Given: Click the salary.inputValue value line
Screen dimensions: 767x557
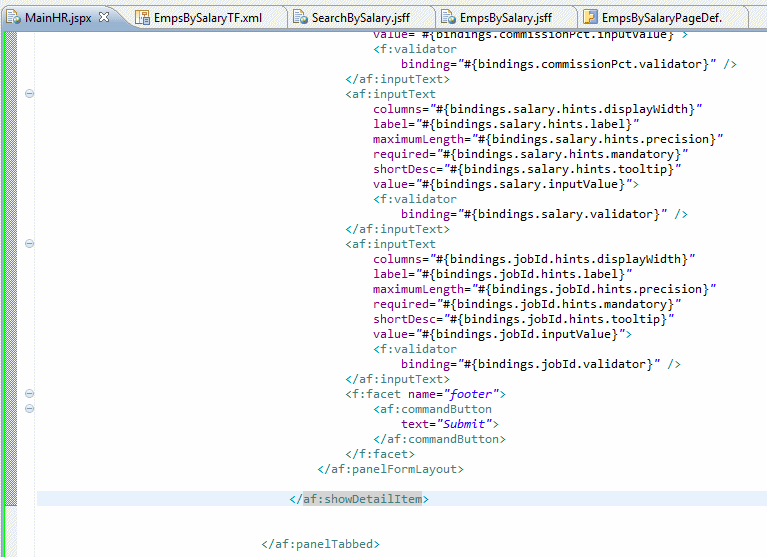Looking at the screenshot, I should coord(506,184).
